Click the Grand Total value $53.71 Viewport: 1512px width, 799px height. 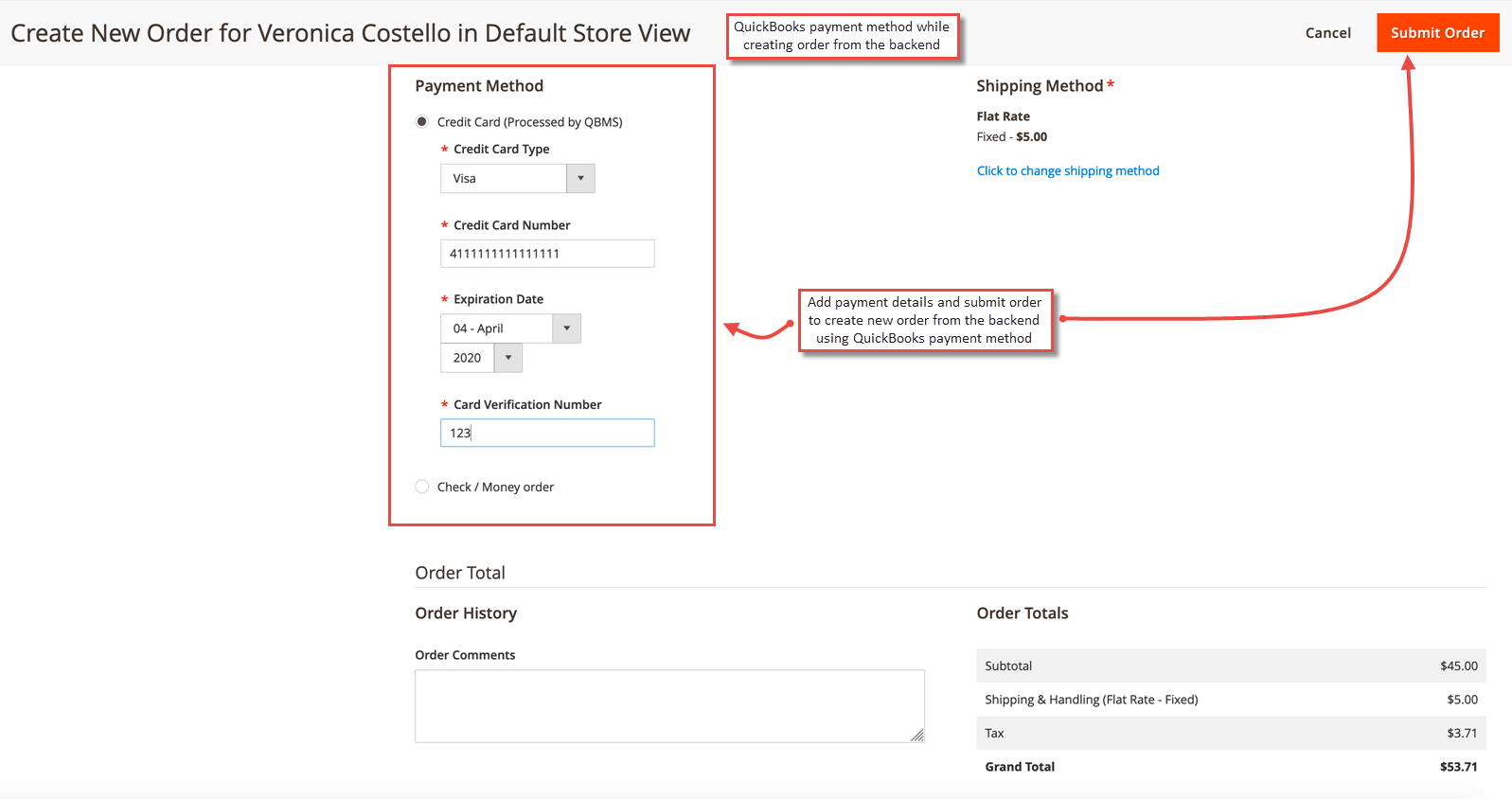1458,767
